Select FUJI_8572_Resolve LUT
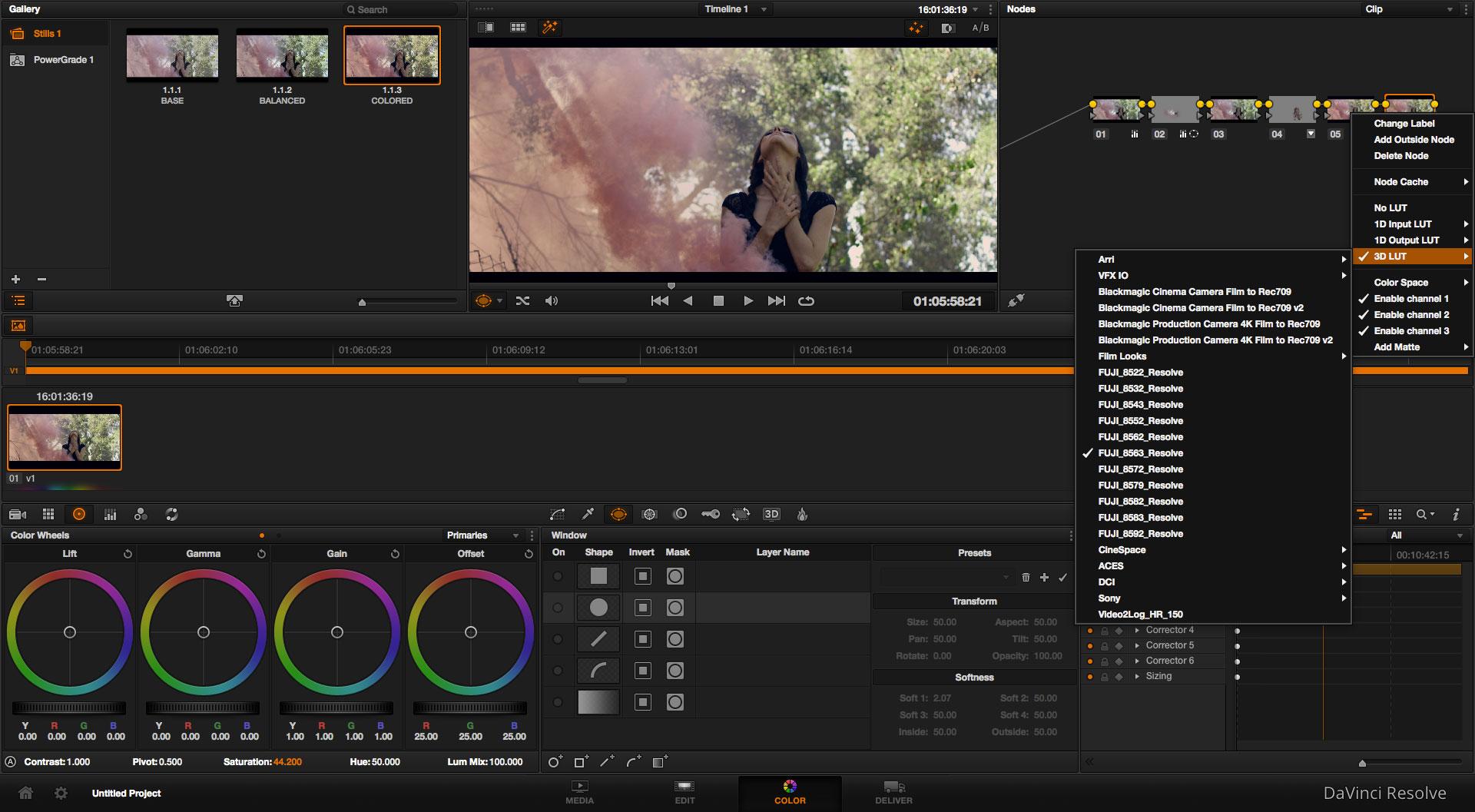 click(1213, 469)
